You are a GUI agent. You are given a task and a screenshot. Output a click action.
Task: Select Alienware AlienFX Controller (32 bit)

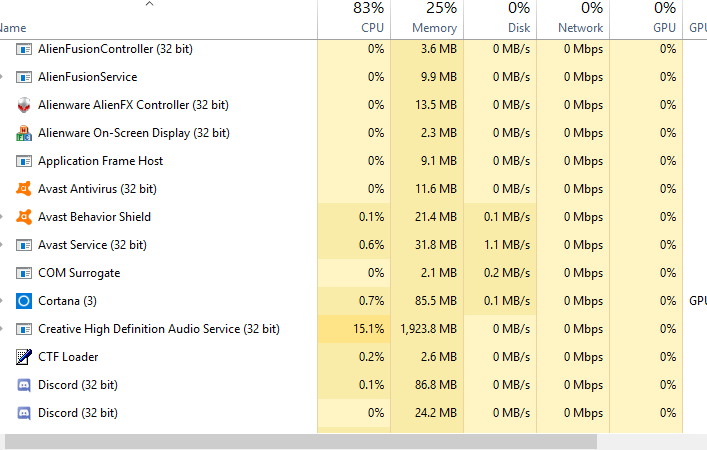pyautogui.click(x=133, y=105)
